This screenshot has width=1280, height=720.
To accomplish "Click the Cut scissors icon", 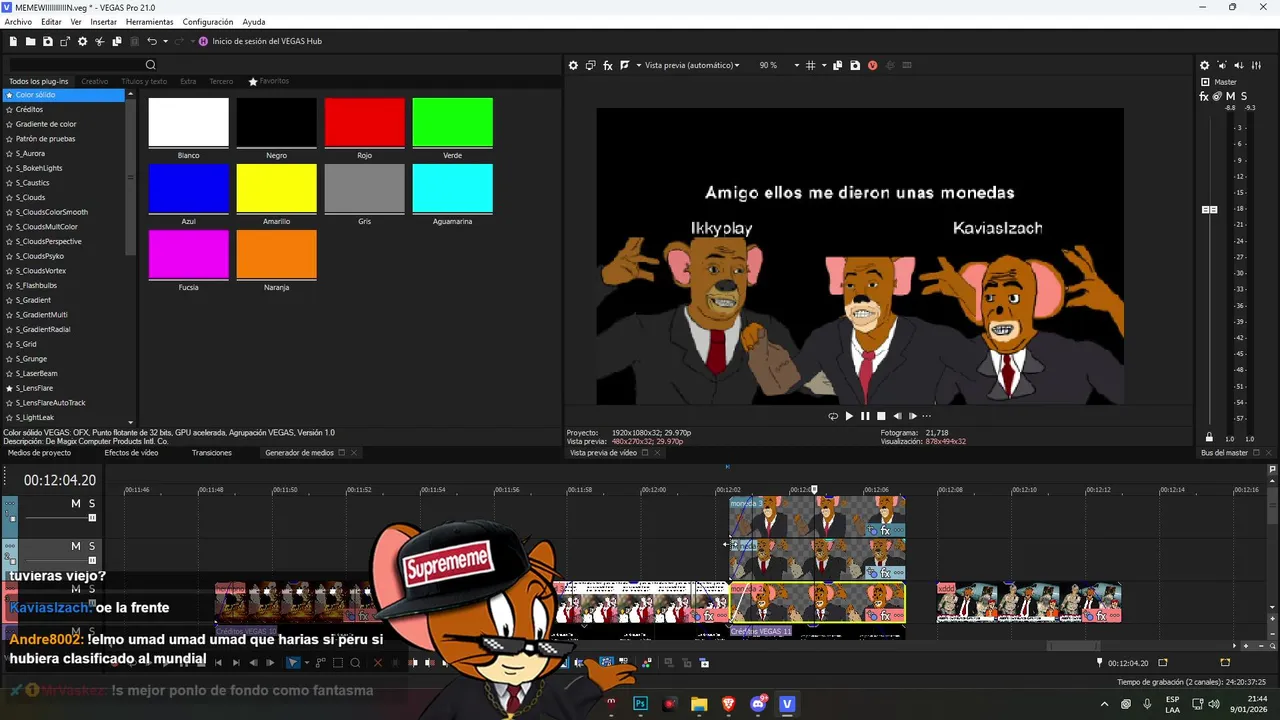I will [100, 41].
